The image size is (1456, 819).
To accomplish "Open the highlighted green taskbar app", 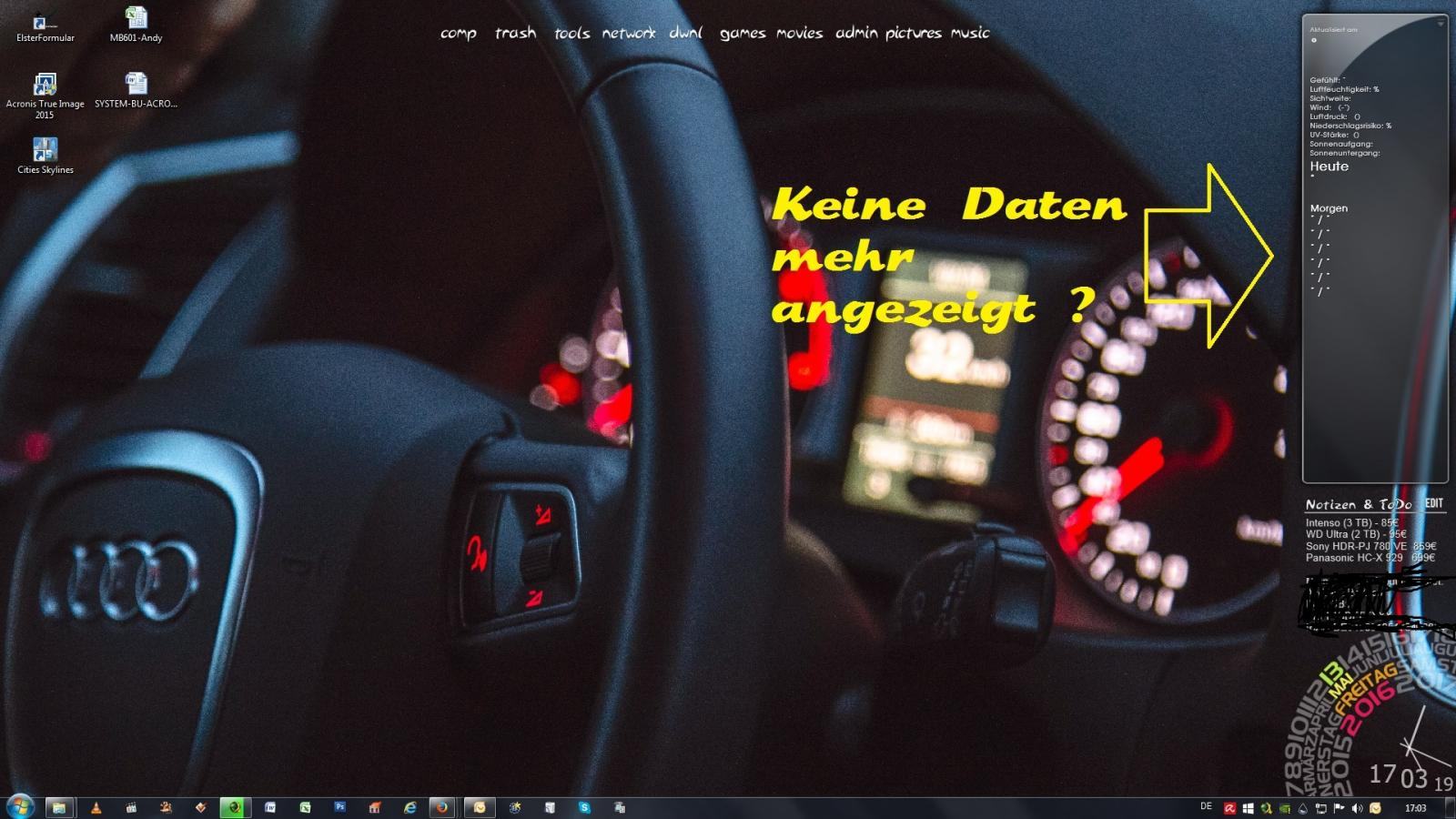I will click(234, 807).
